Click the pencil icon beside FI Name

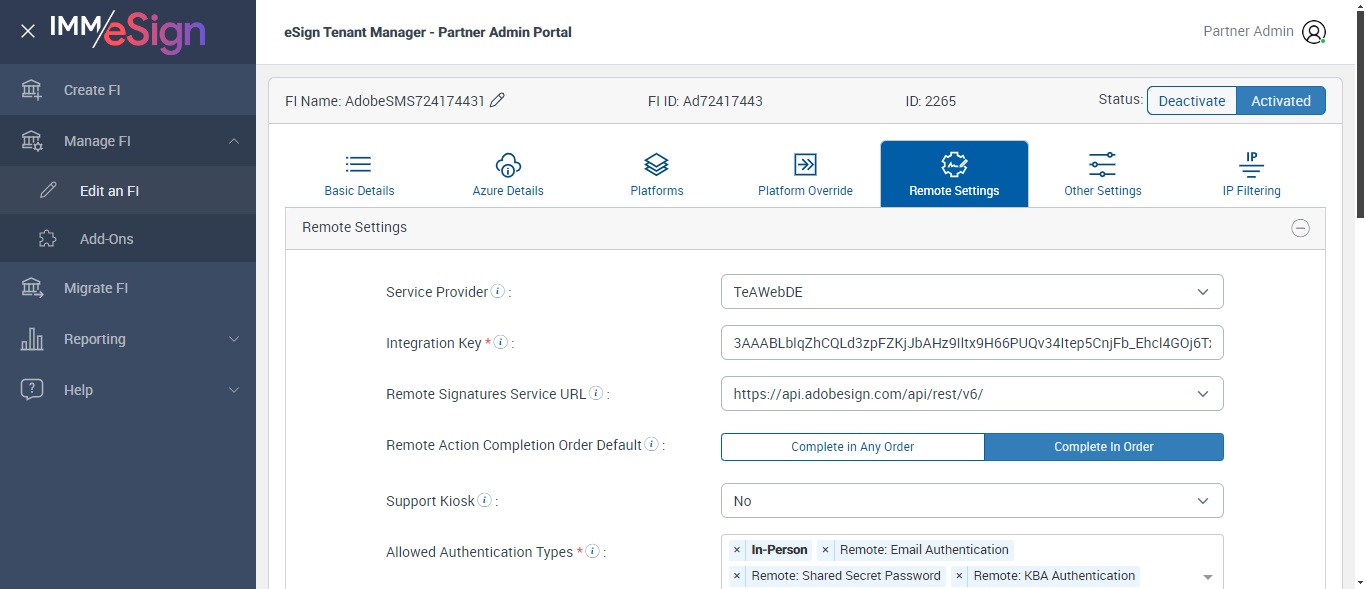point(497,100)
